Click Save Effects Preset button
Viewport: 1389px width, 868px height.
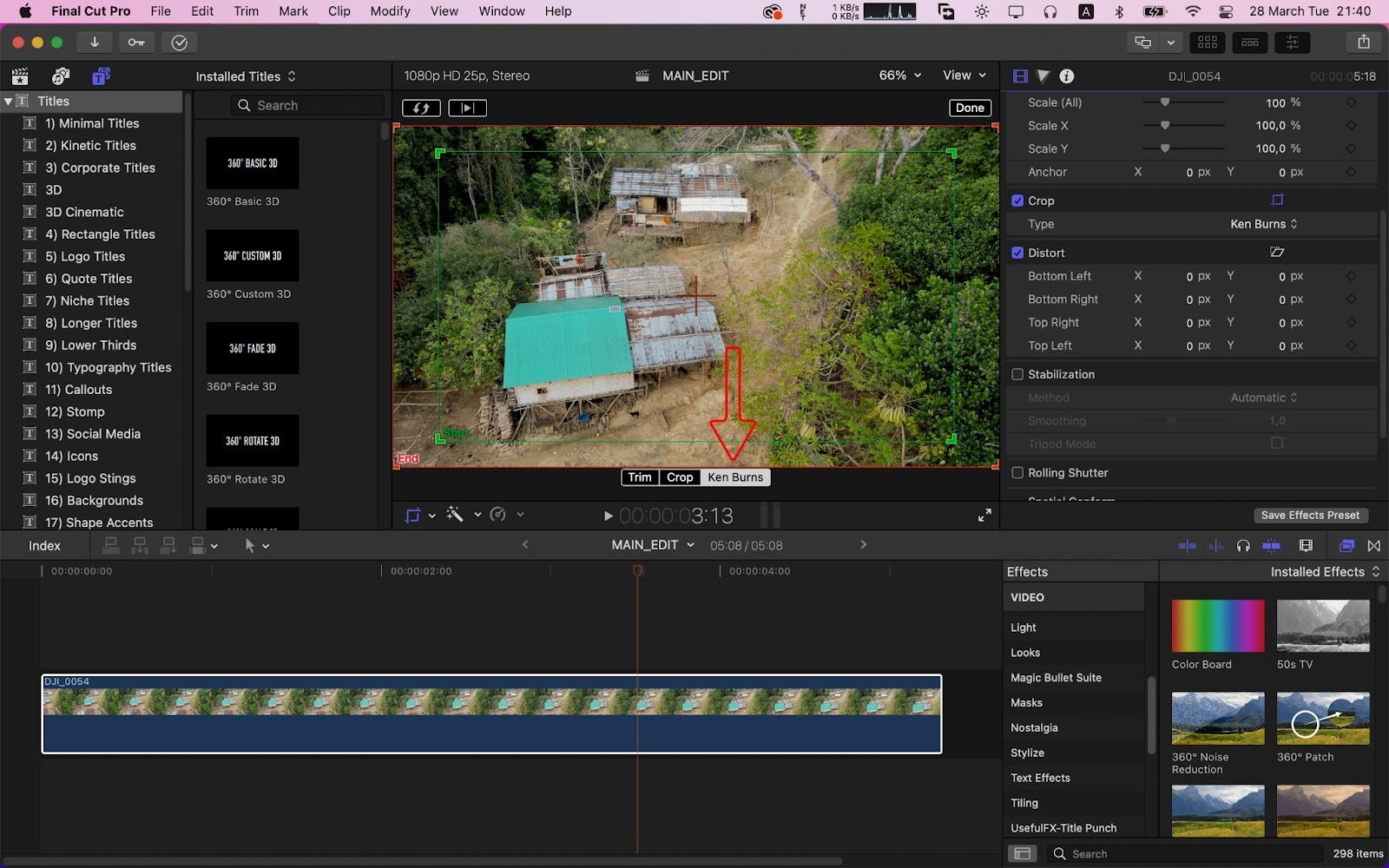pos(1310,516)
